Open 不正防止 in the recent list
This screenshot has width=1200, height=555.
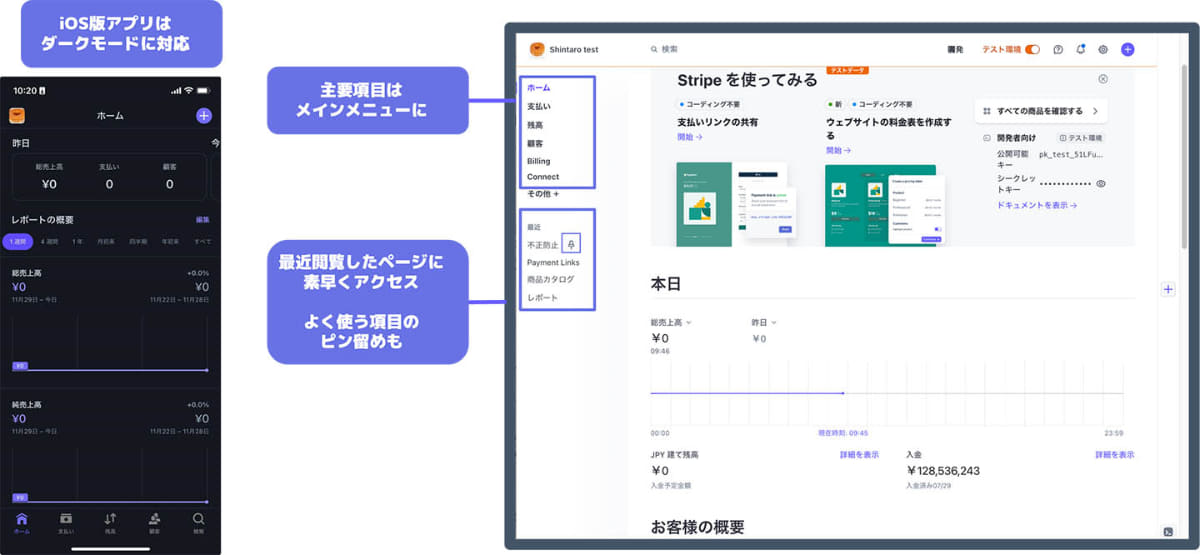[543, 244]
